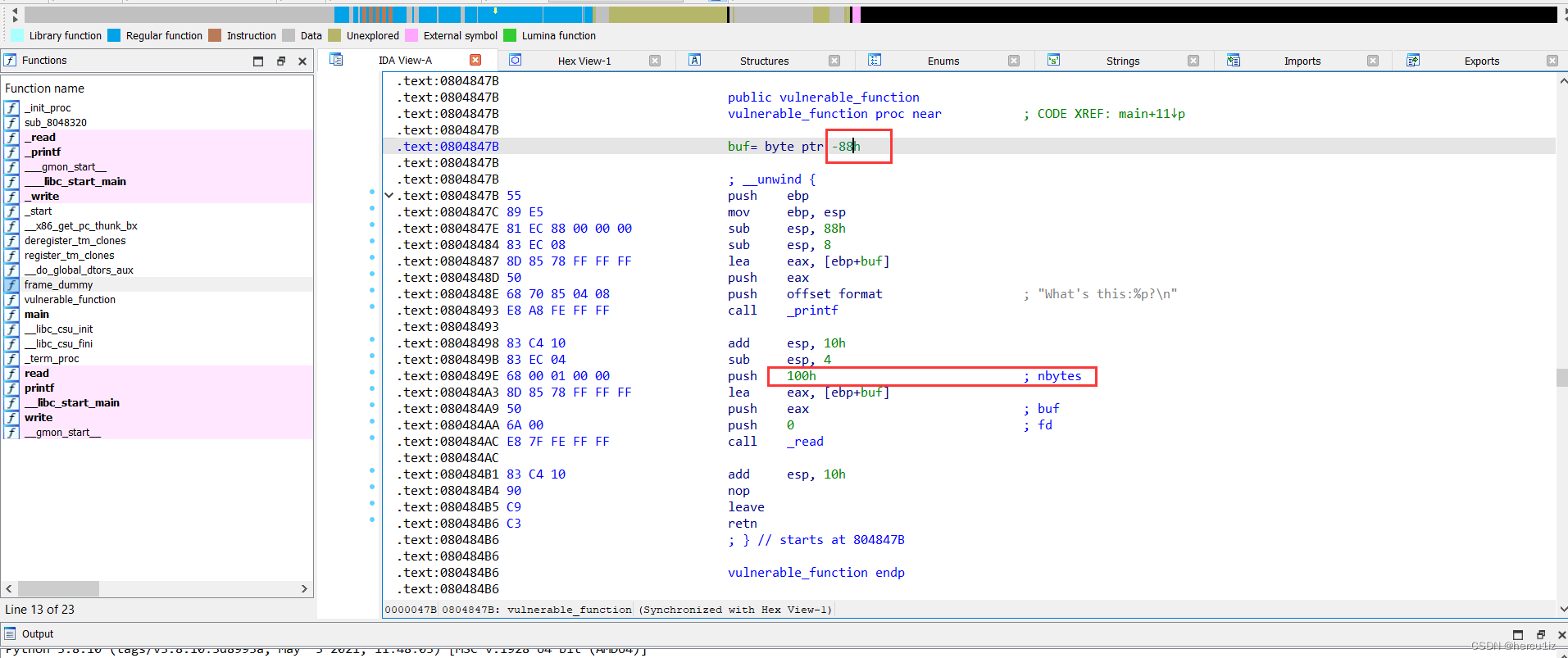
Task: Select _printf function in the list
Action: (x=43, y=152)
